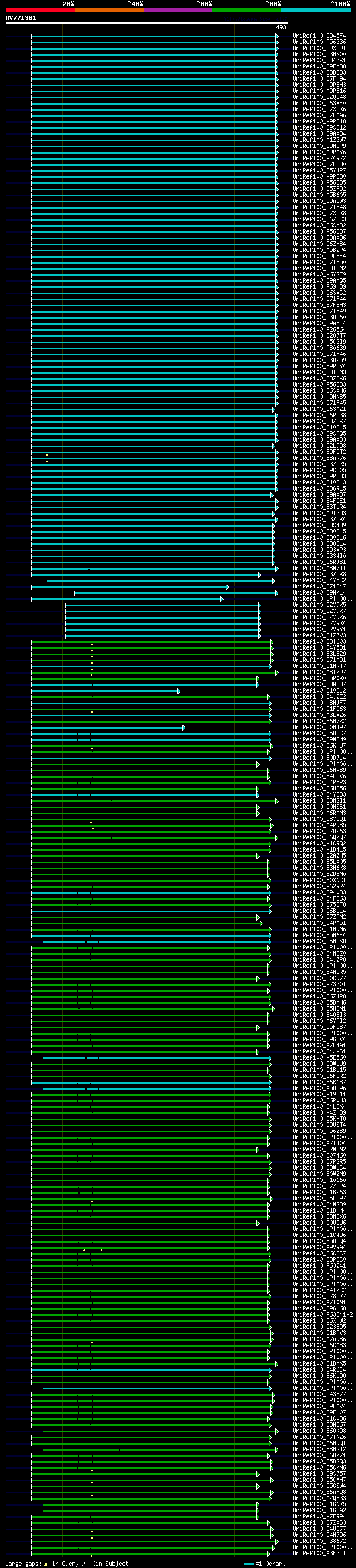Image resolution: width=356 pixels, height=1568 pixels.
Task: Select the UniRef100_P10160 label
Action: coord(319,1180)
